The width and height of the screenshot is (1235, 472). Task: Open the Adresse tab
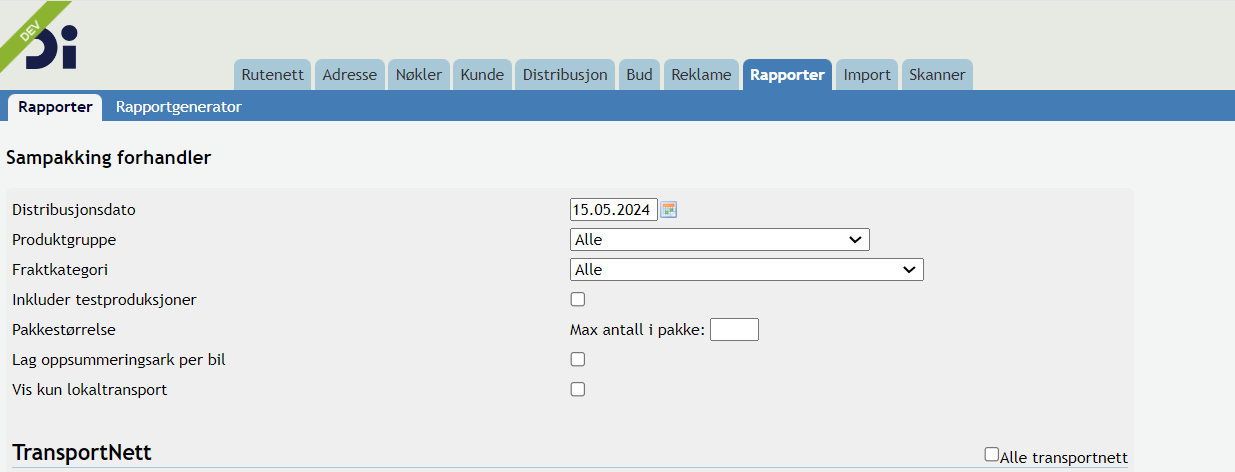350,75
